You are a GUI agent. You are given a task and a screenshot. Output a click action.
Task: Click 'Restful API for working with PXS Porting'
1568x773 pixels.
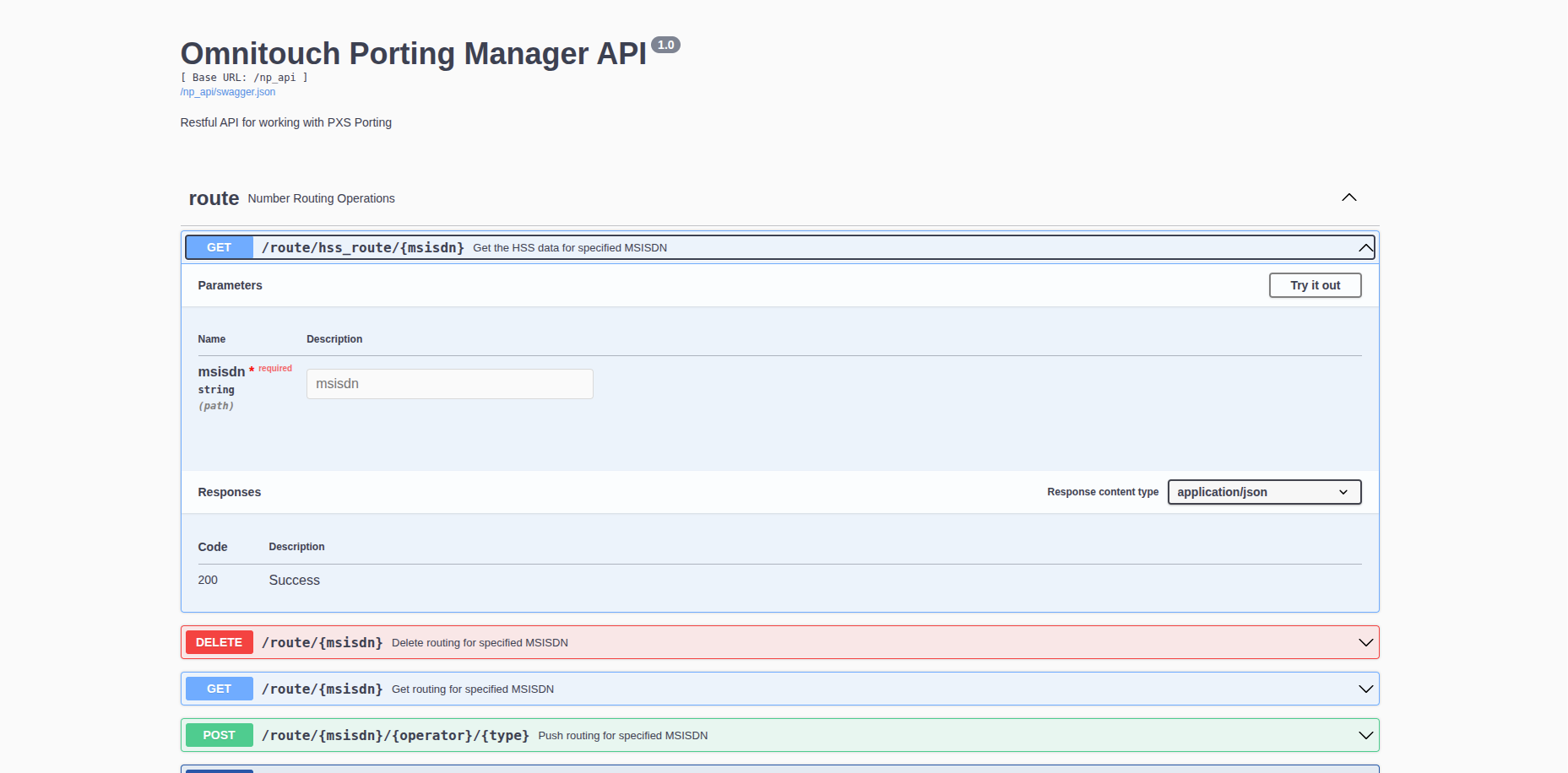286,122
